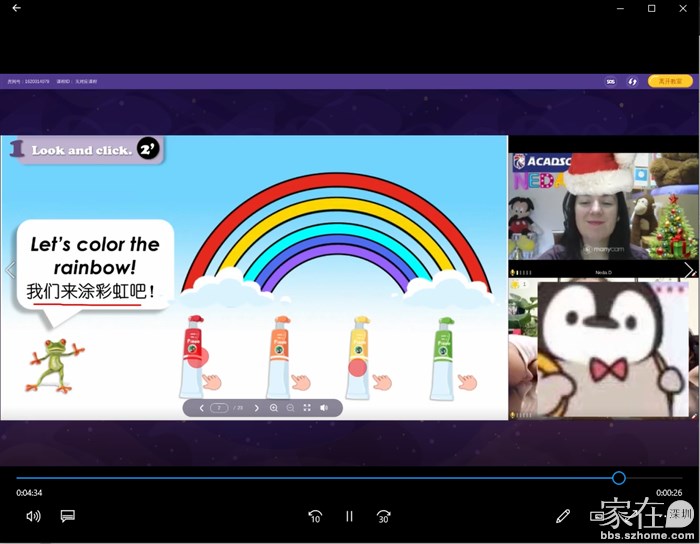700x544 pixels.
Task: Zoom out on the courseware slide
Action: pos(290,408)
